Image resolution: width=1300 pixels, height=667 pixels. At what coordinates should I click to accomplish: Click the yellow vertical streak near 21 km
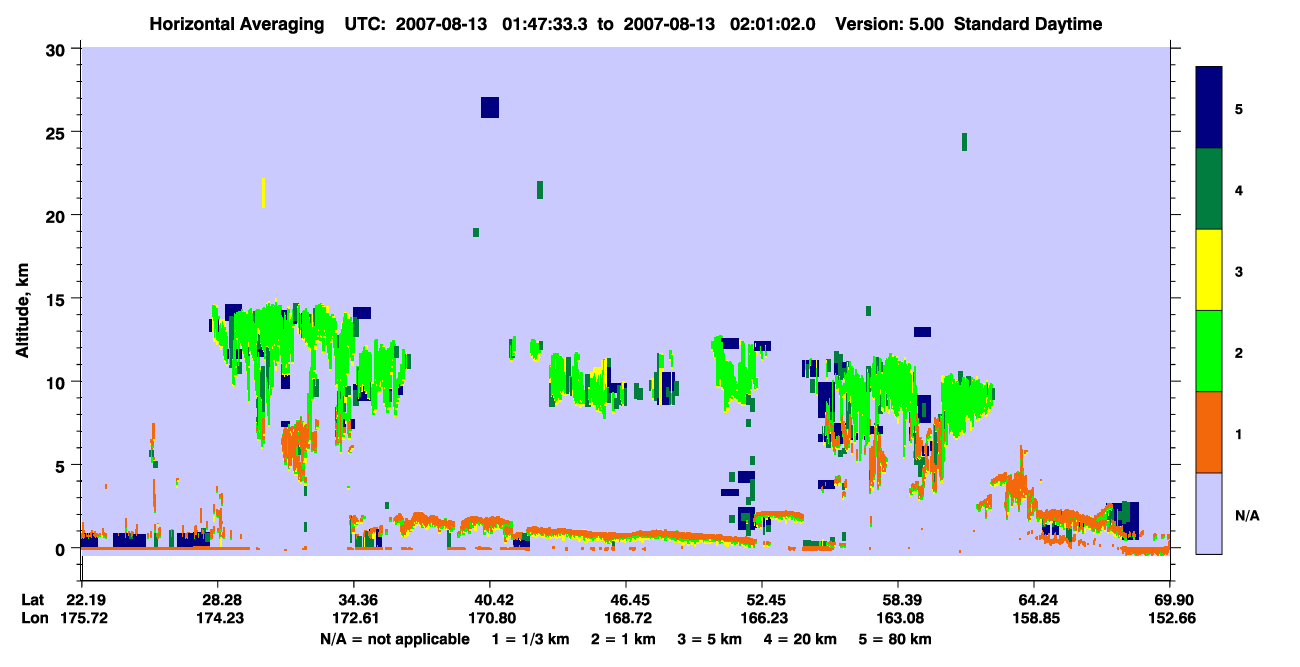[x=263, y=193]
